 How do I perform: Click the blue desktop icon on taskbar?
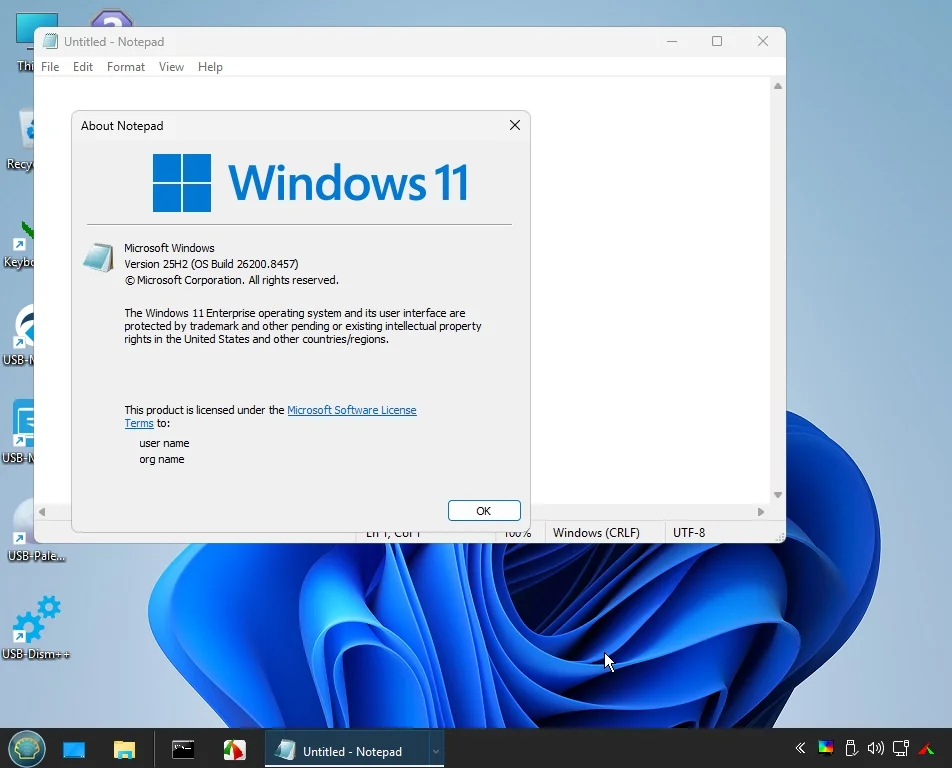(74, 750)
